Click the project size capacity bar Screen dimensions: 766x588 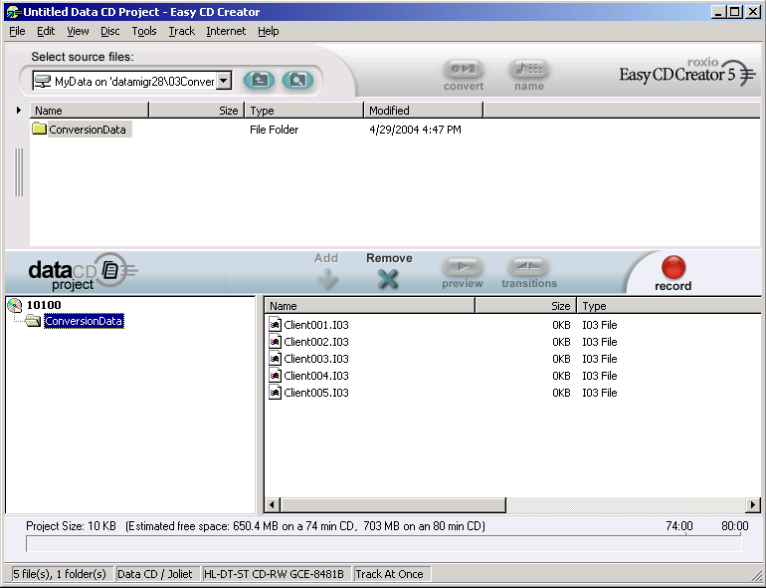383,544
